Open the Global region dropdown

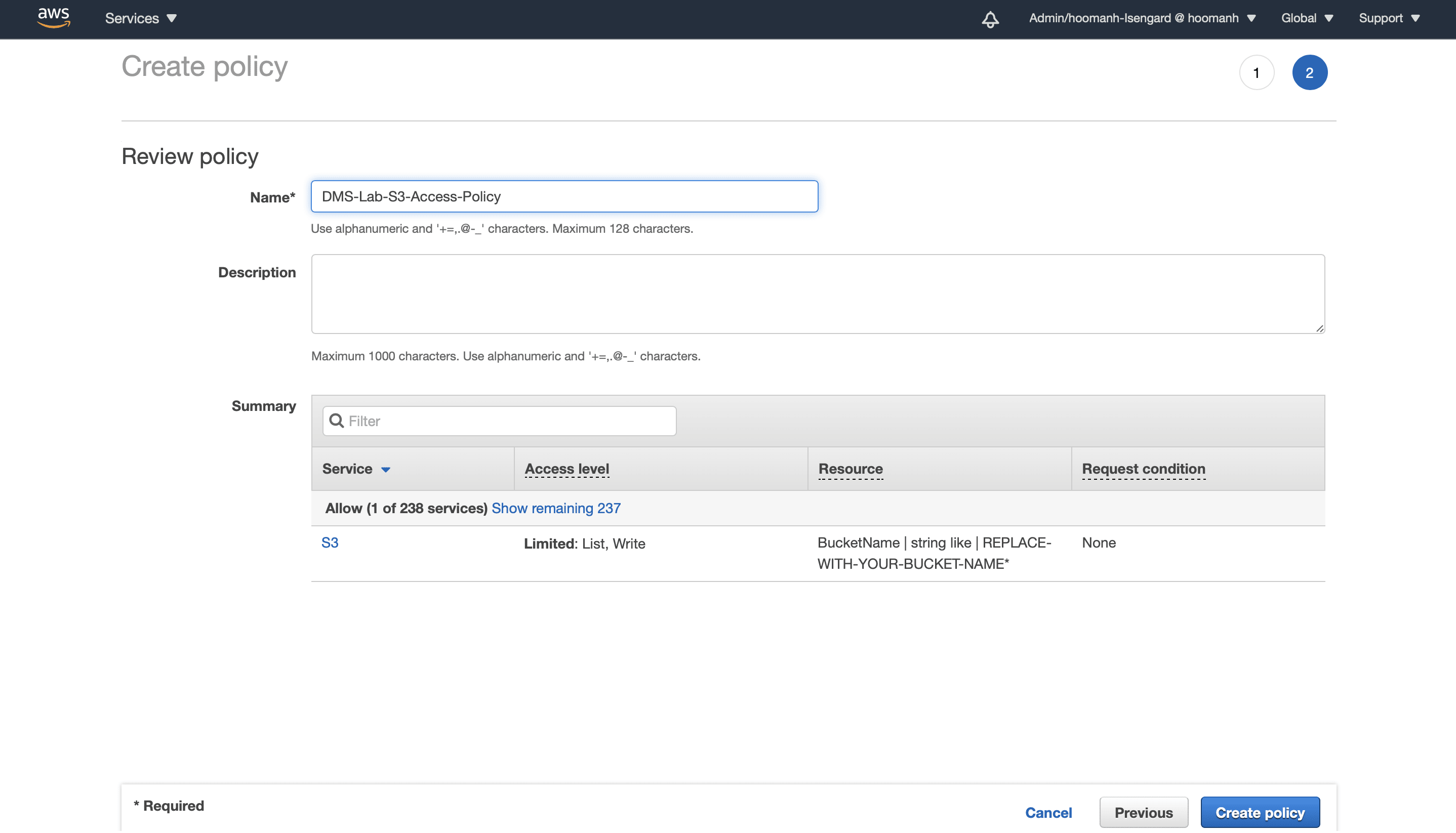[x=1307, y=18]
